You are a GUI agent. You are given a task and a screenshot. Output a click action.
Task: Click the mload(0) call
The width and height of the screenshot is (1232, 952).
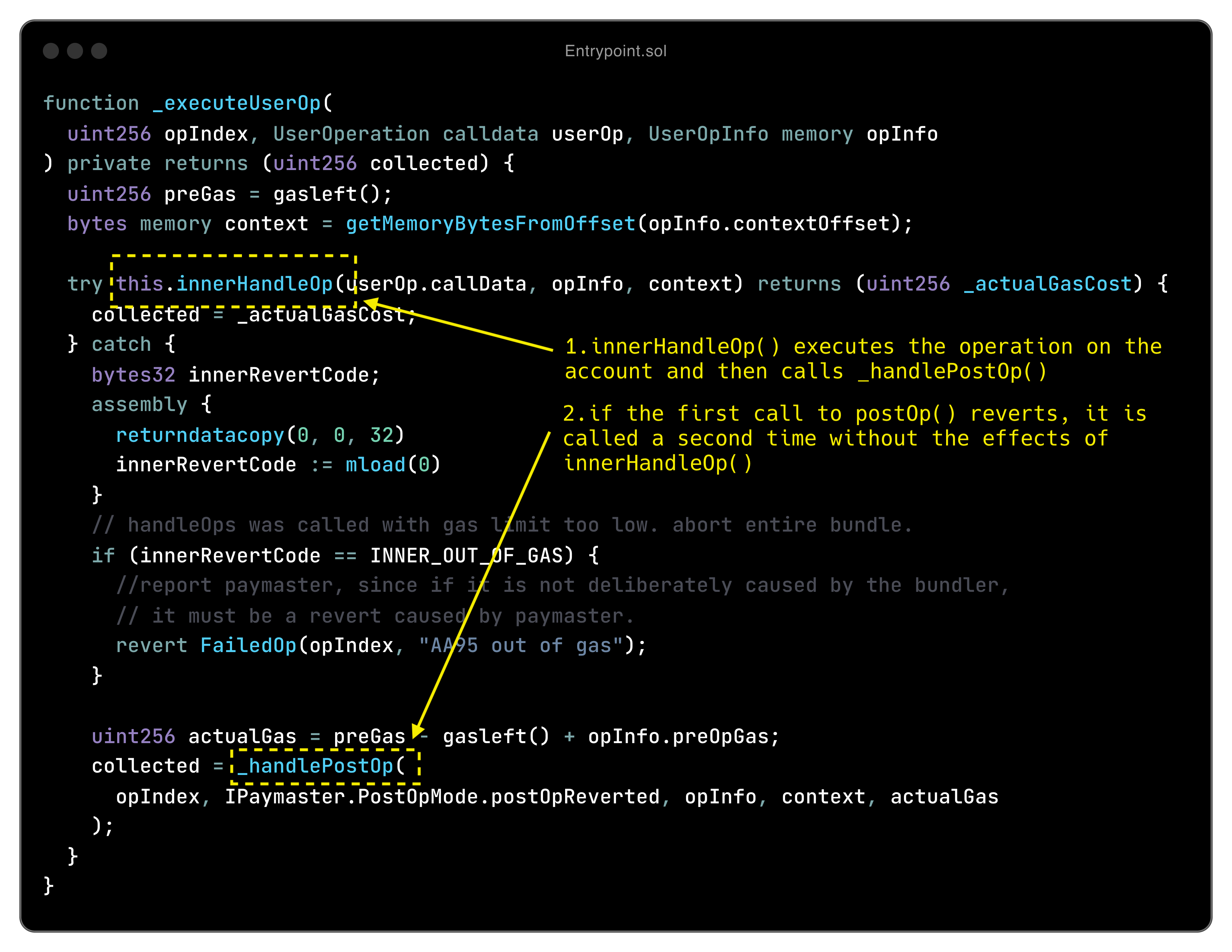coord(392,465)
